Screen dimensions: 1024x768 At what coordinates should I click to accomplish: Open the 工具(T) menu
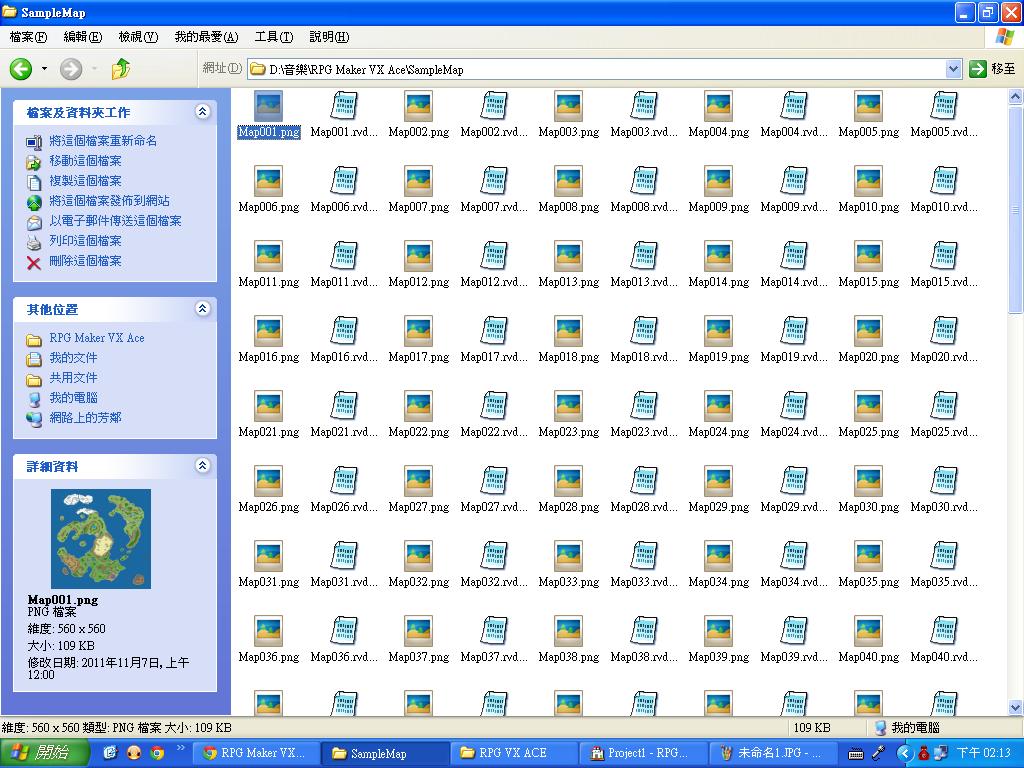point(274,37)
